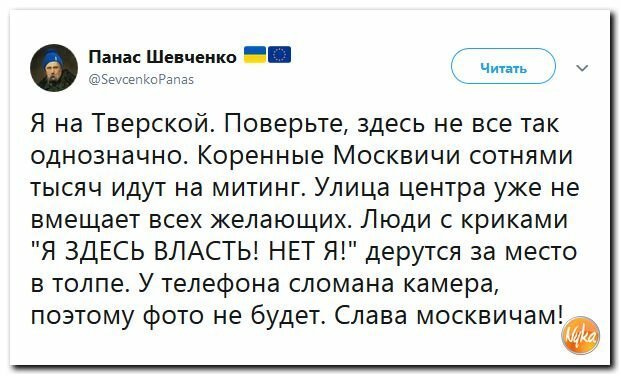Open the Панас Шевченко display name
This screenshot has width=621, height=376.
pyautogui.click(x=162, y=57)
